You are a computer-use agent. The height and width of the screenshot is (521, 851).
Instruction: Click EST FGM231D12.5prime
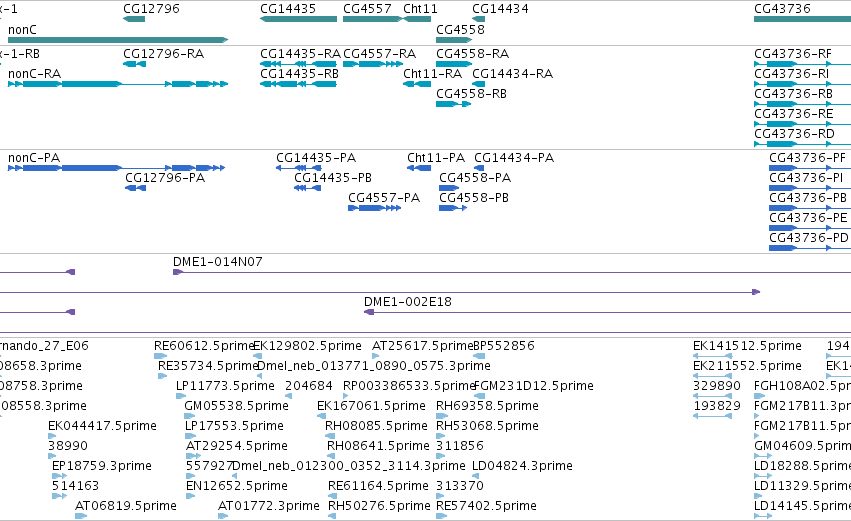[x=479, y=397]
